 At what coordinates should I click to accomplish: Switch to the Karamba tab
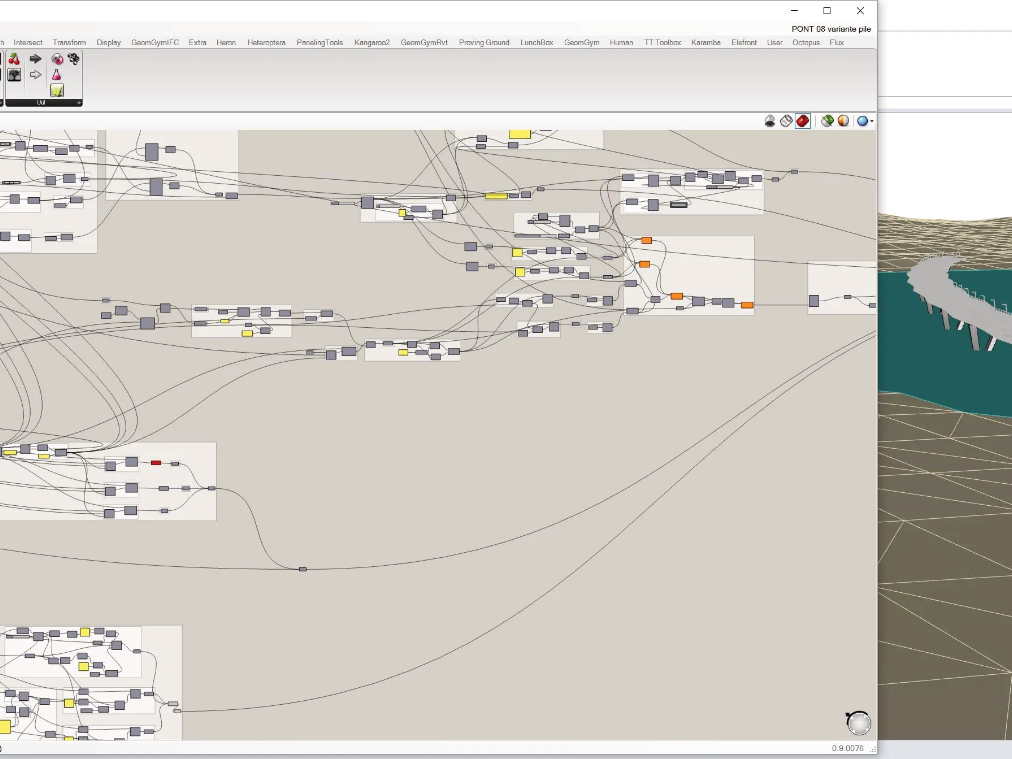(705, 43)
